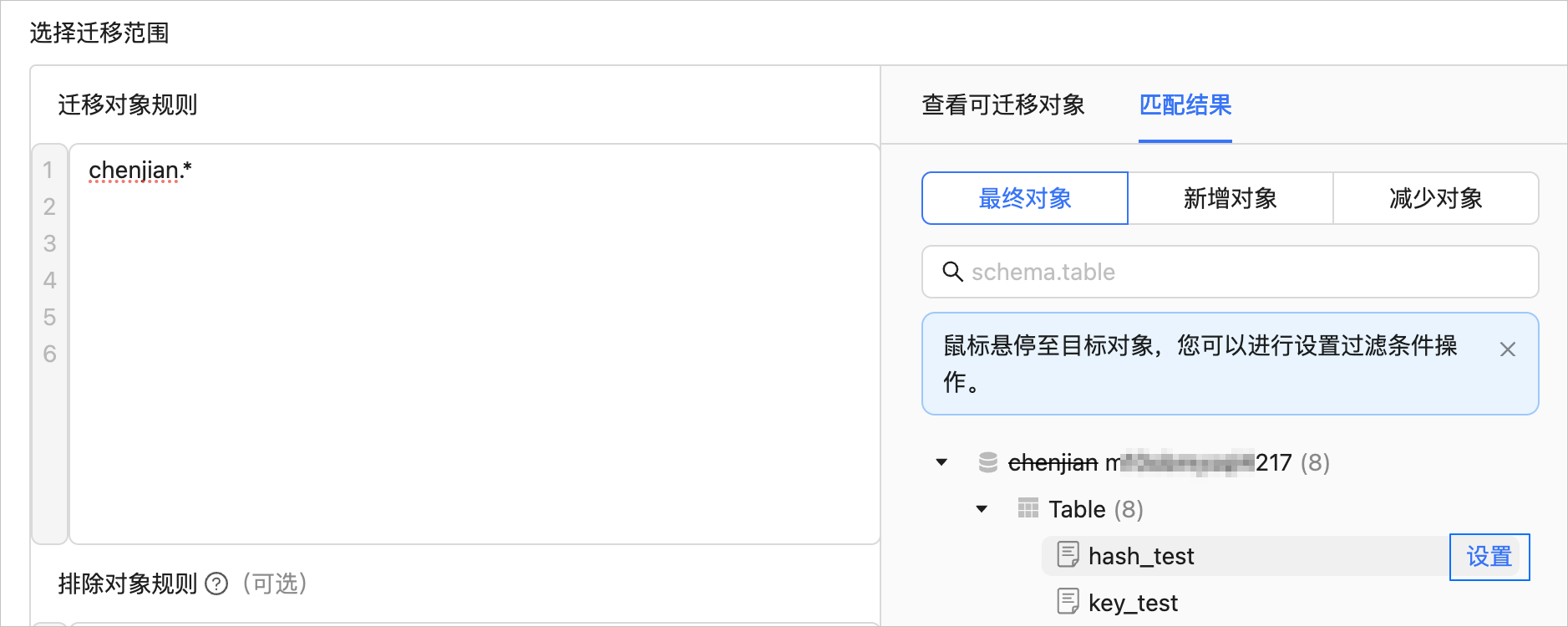Click the hash_test table document icon
Image resolution: width=1568 pixels, height=627 pixels.
click(1068, 555)
